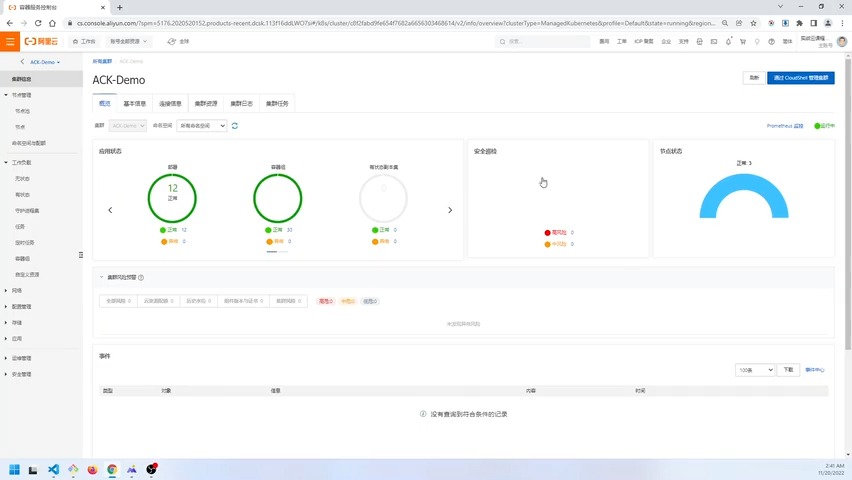Open Visual Studio Code from the taskbar

[53, 470]
